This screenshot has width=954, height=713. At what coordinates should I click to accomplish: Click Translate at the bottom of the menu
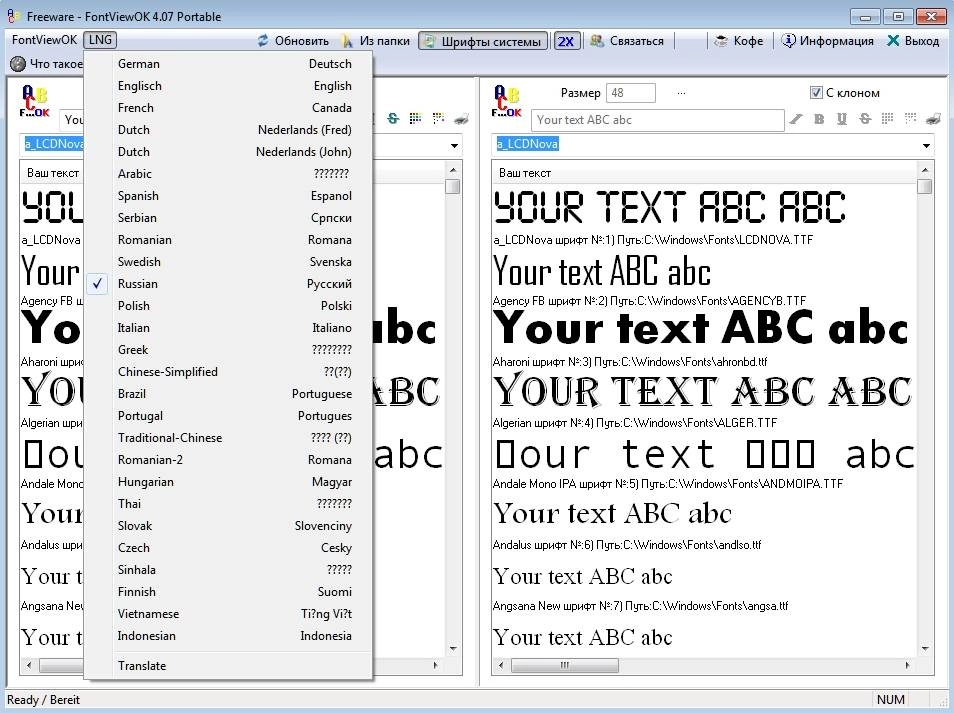click(229, 666)
